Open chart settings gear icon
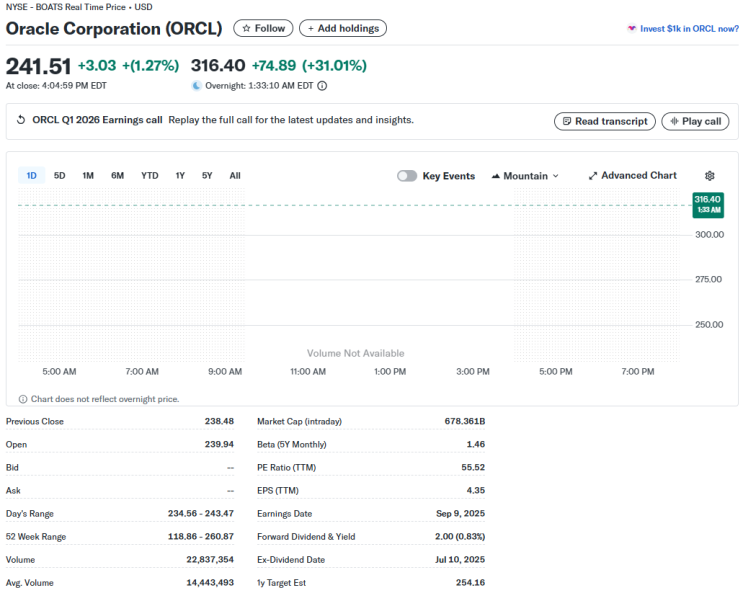This screenshot has width=743, height=593. (709, 176)
